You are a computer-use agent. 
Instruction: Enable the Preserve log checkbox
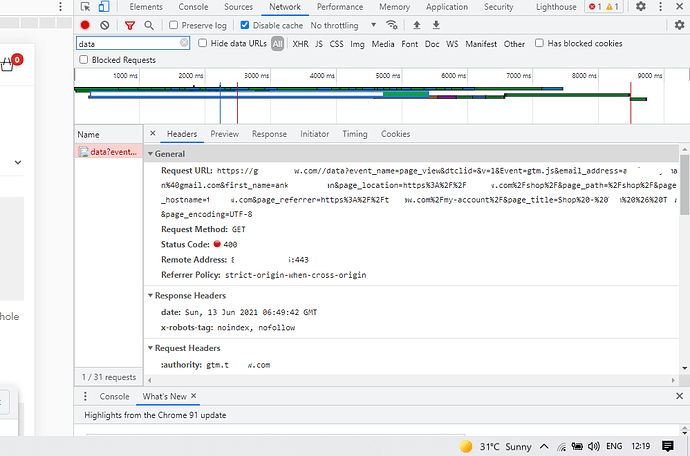pyautogui.click(x=173, y=25)
